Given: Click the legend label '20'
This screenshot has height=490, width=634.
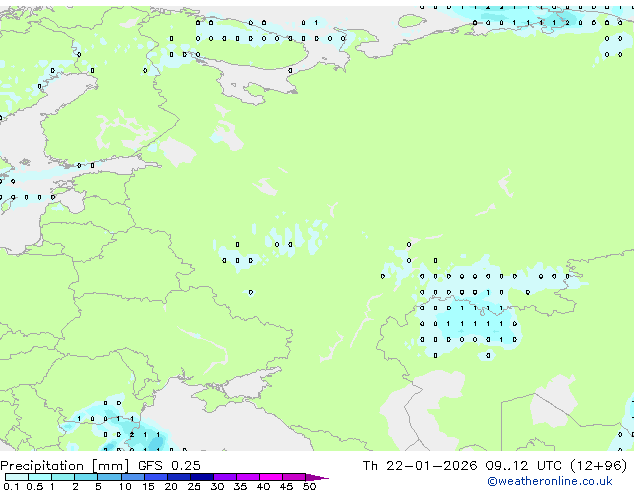Looking at the screenshot, I should click(x=171, y=486).
